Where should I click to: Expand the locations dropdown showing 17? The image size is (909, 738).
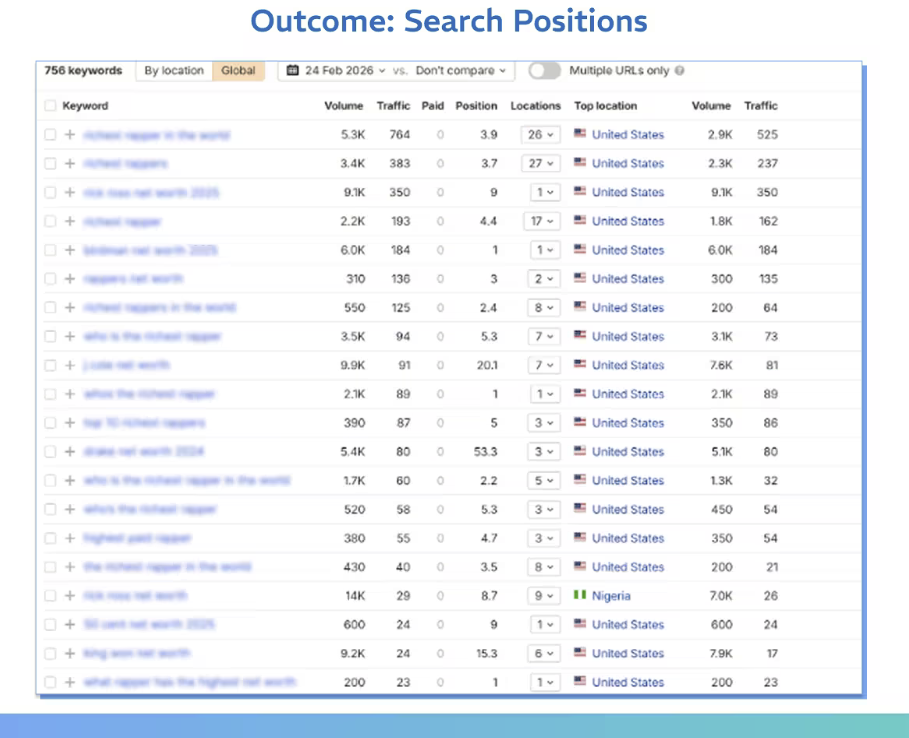(541, 221)
